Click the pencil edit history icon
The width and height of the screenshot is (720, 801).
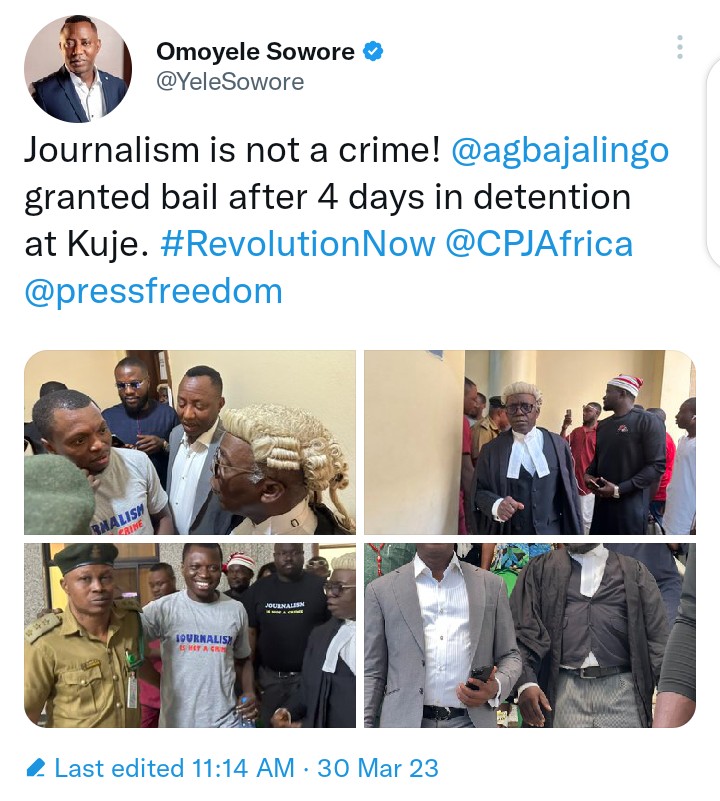pos(35,768)
